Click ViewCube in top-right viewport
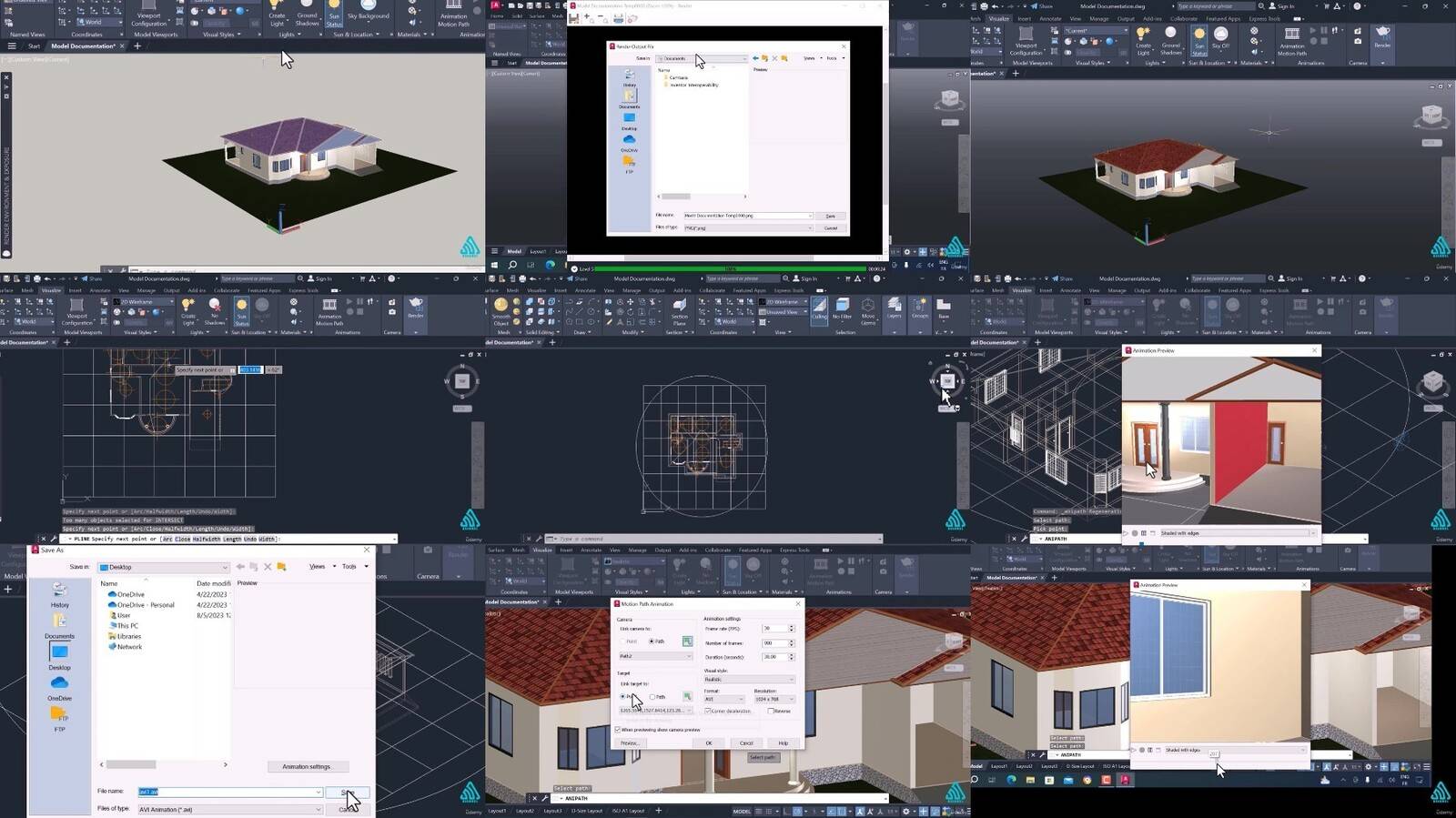Image resolution: width=1456 pixels, height=818 pixels. (1431, 116)
